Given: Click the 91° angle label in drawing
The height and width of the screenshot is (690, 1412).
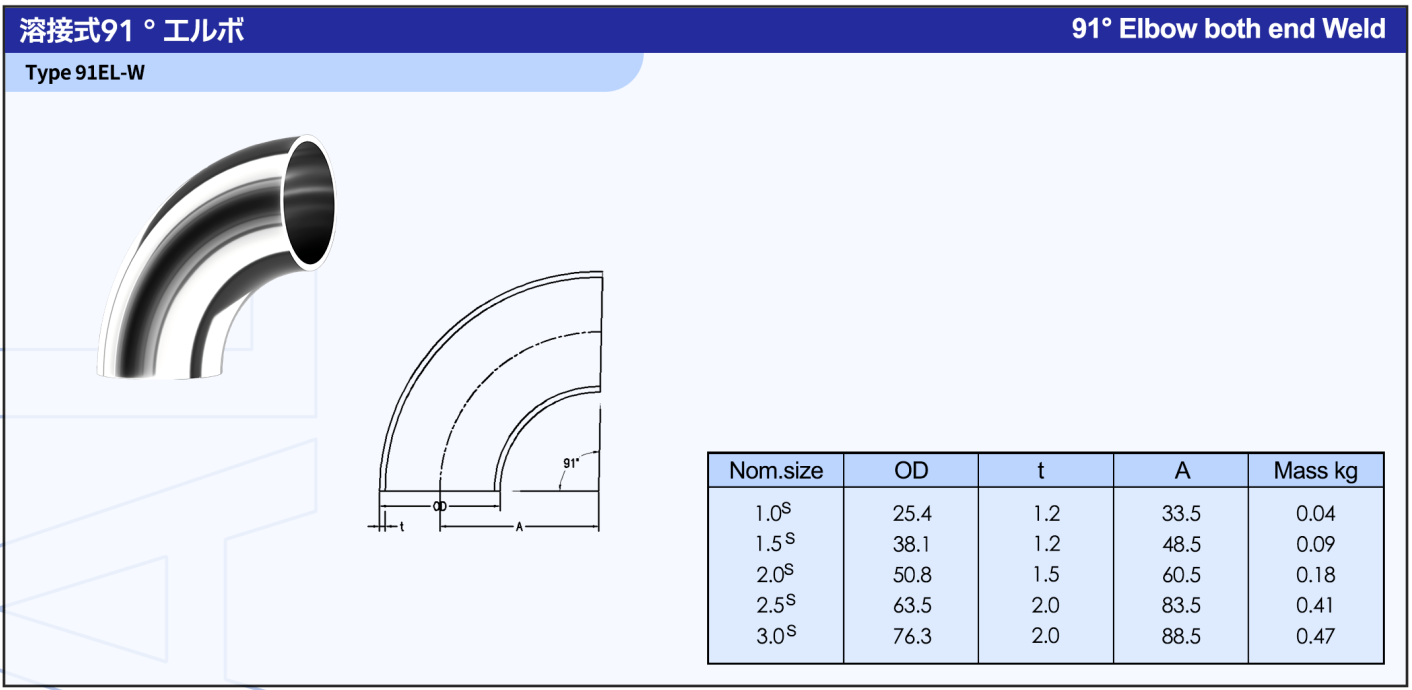Looking at the screenshot, I should click(x=571, y=463).
